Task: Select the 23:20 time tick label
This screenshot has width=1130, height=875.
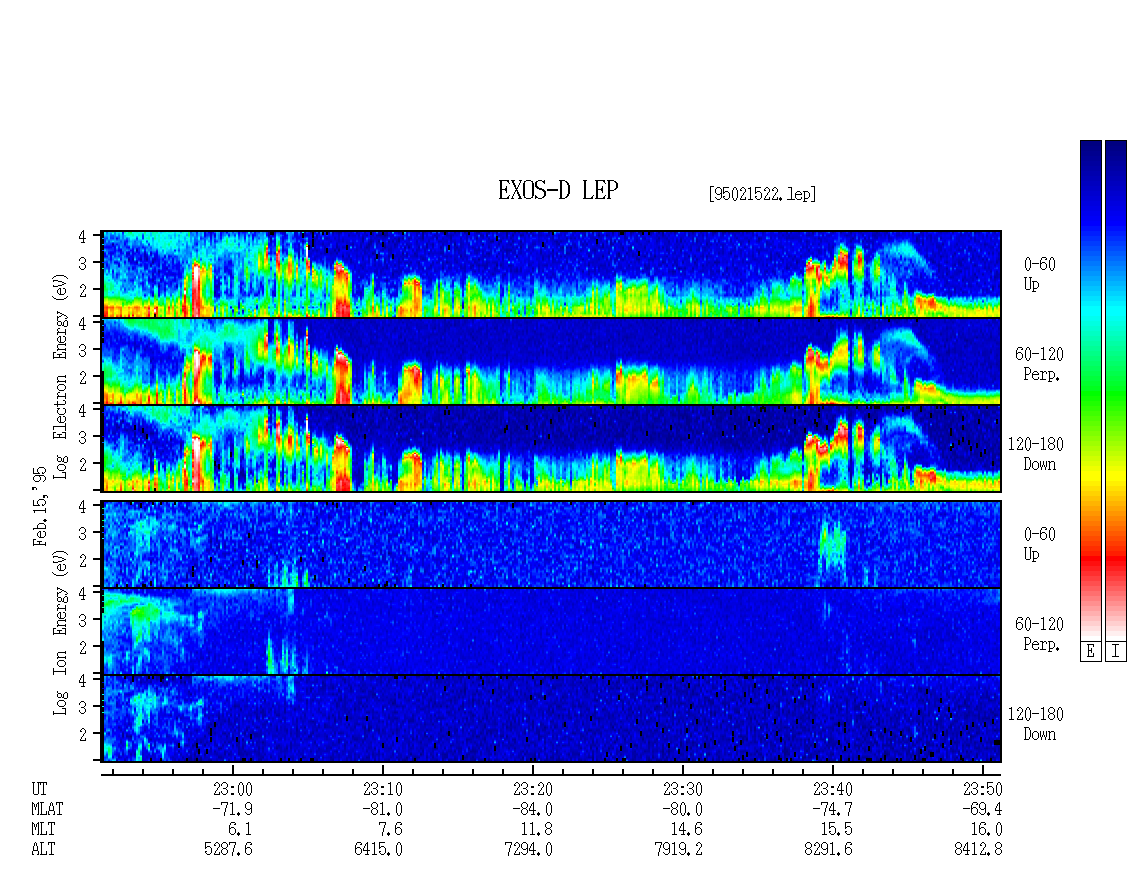Action: click(x=532, y=789)
